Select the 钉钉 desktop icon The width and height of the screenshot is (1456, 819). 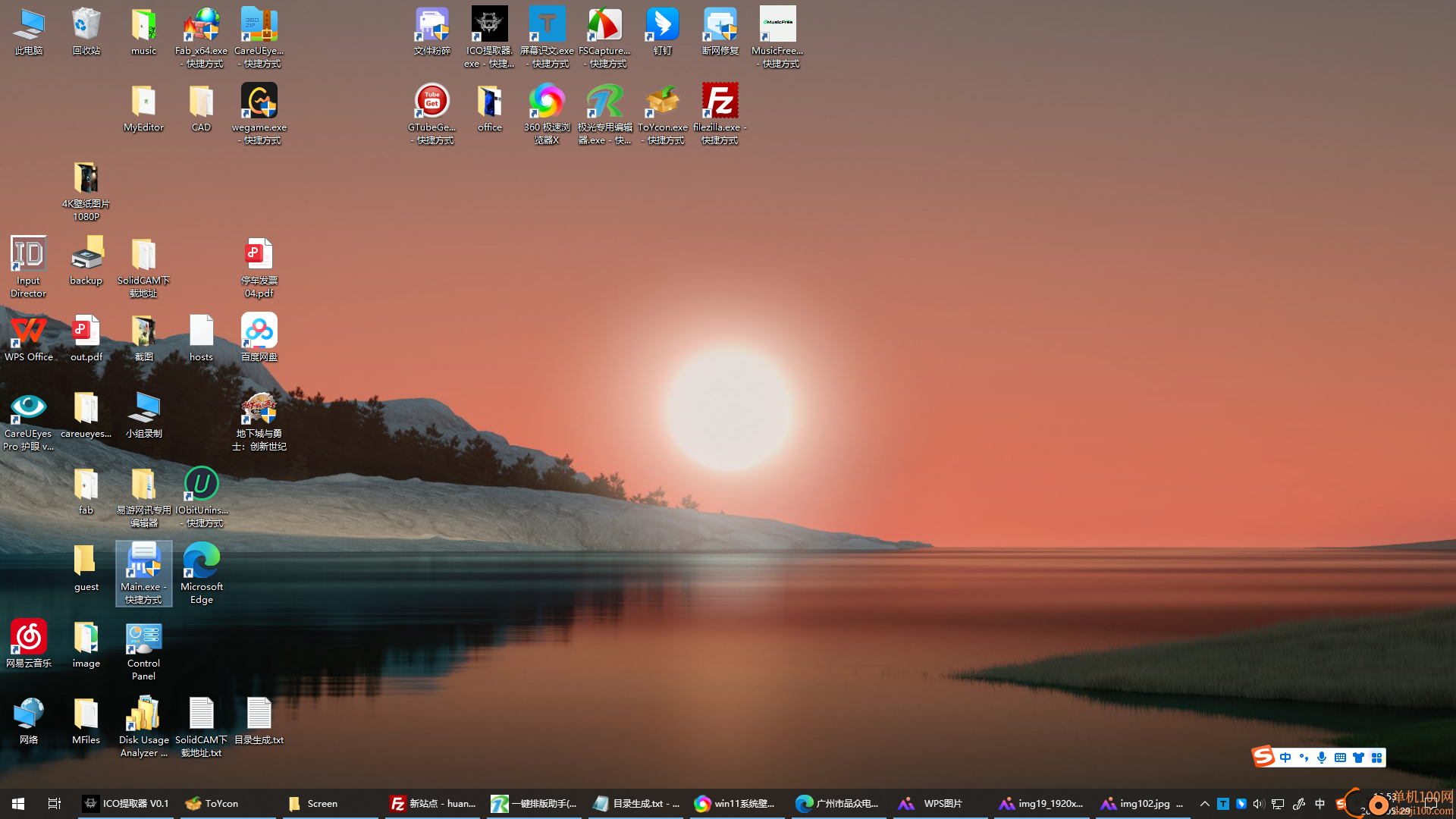point(663,32)
